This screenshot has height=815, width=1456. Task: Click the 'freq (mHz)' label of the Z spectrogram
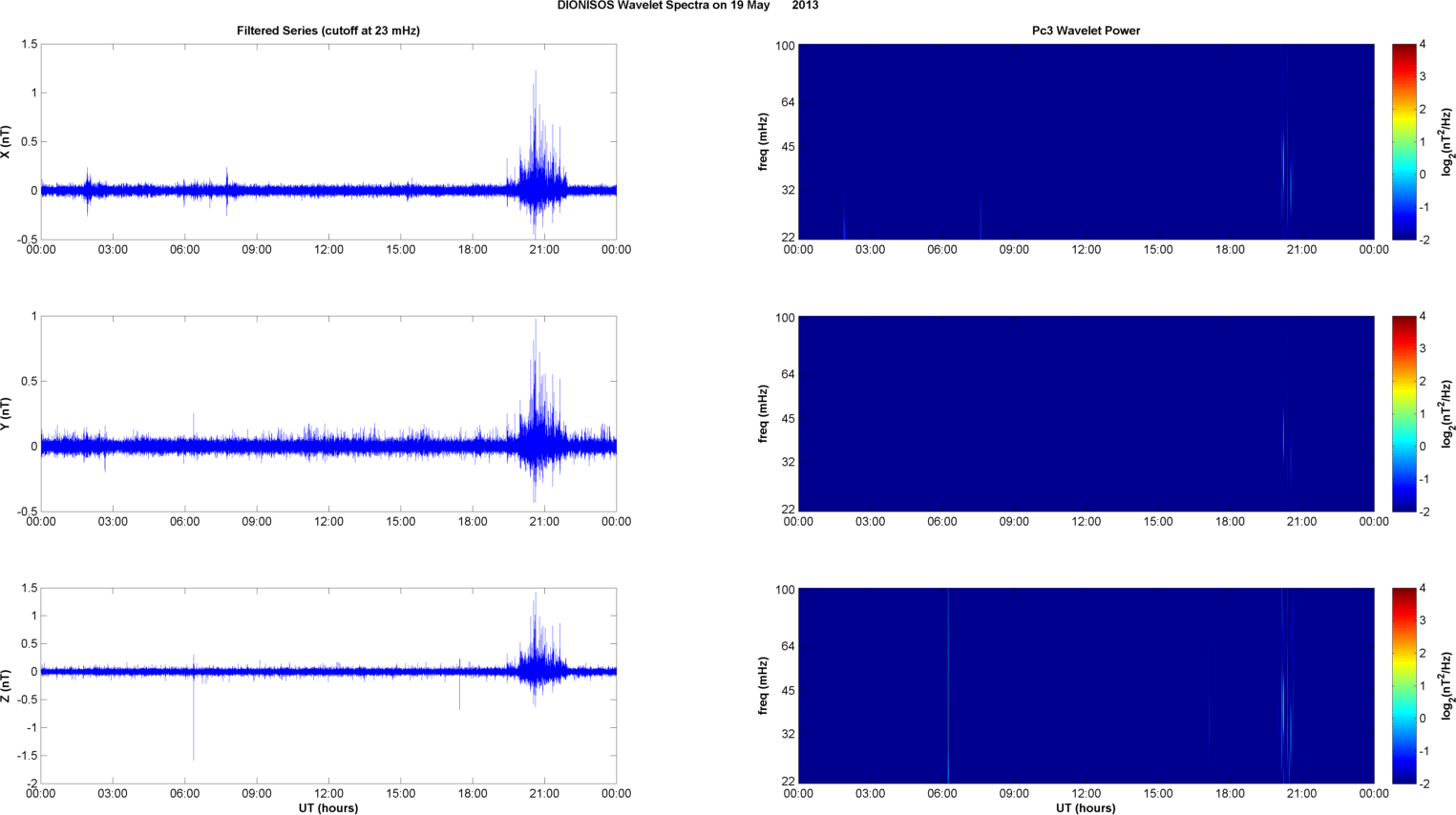[x=764, y=686]
